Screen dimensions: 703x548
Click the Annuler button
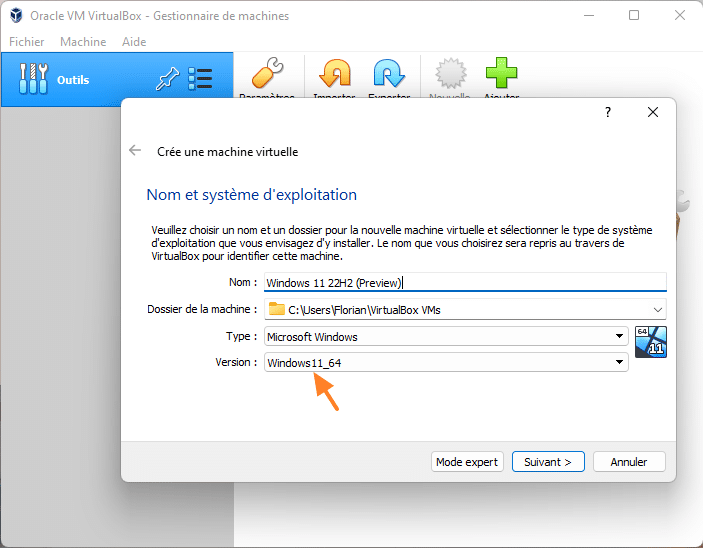click(x=629, y=462)
